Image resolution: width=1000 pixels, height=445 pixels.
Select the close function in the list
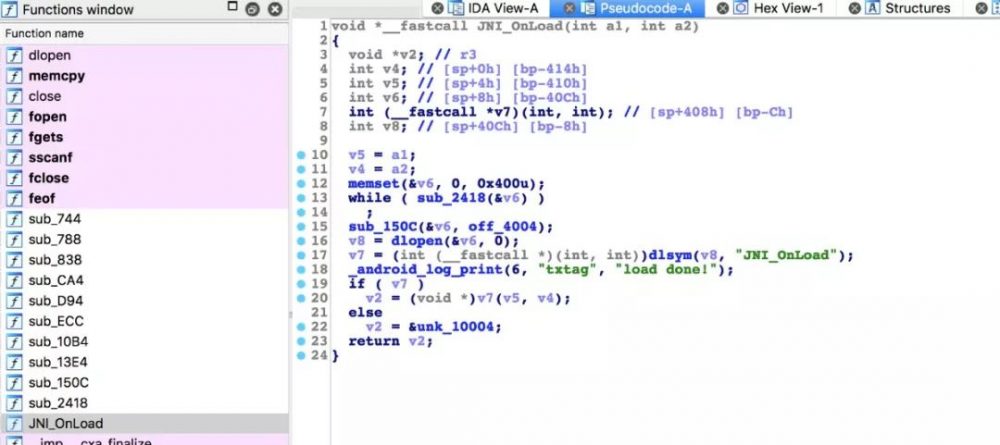point(144,96)
